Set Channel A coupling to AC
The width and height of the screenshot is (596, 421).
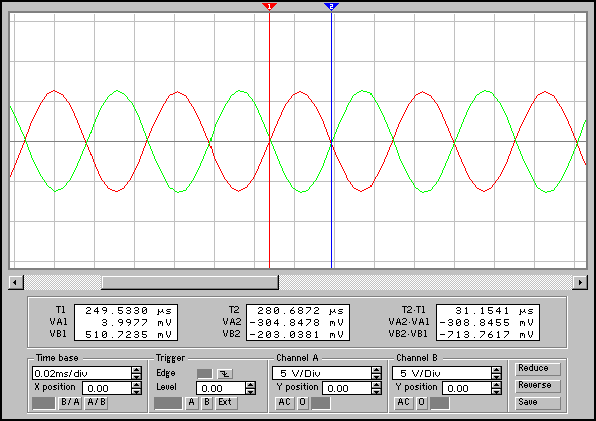click(284, 402)
